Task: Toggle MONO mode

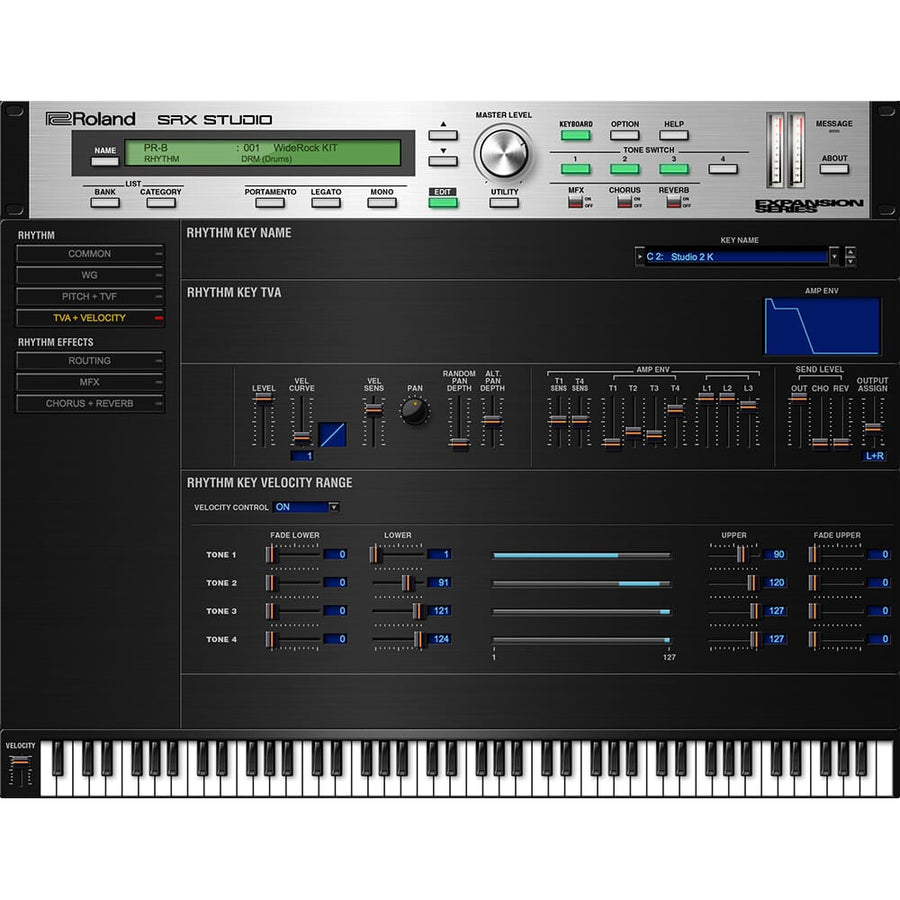Action: click(382, 203)
